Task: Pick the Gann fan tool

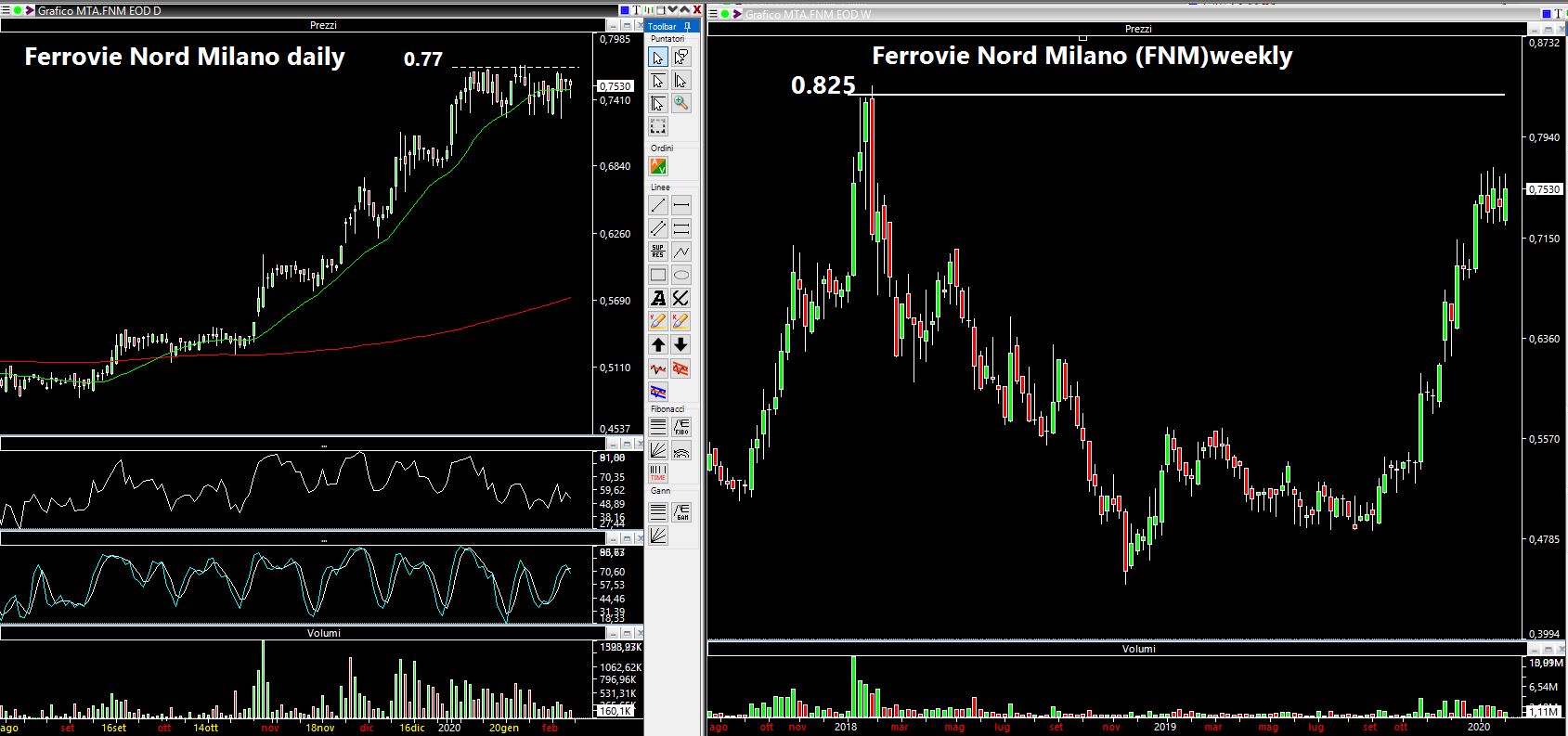Action: (658, 535)
